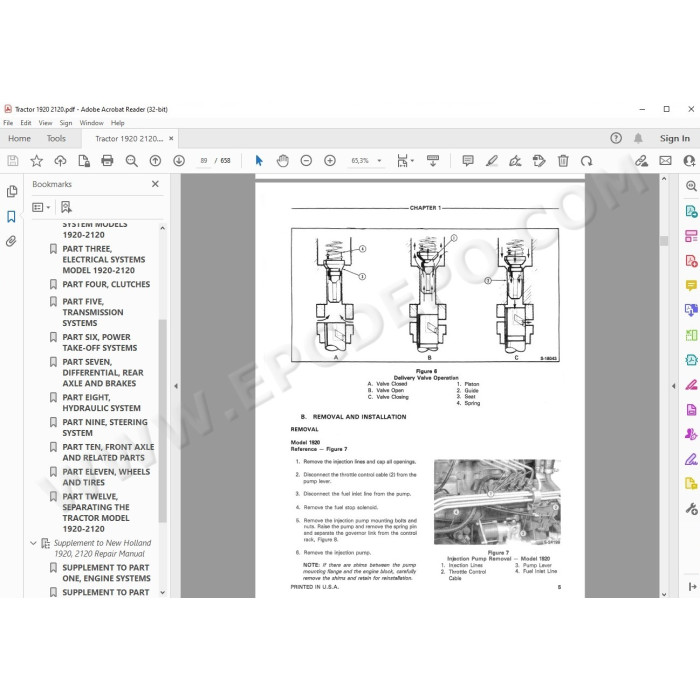Click document scroll up arrow
This screenshot has width=700, height=700.
point(664,179)
